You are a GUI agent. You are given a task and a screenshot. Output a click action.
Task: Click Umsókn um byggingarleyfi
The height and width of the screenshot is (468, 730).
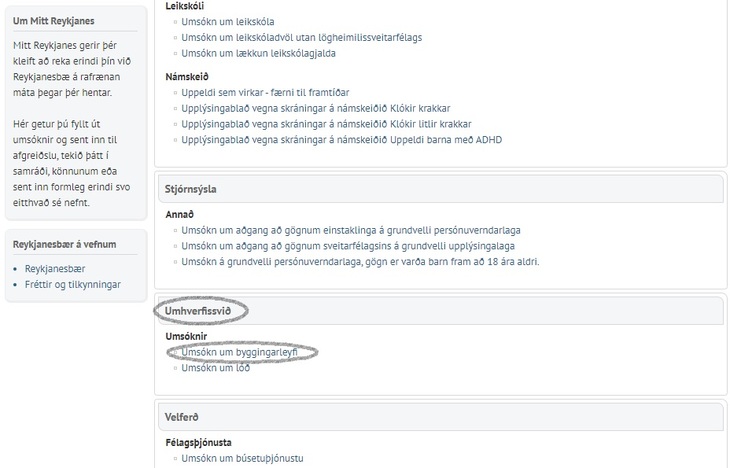(239, 353)
